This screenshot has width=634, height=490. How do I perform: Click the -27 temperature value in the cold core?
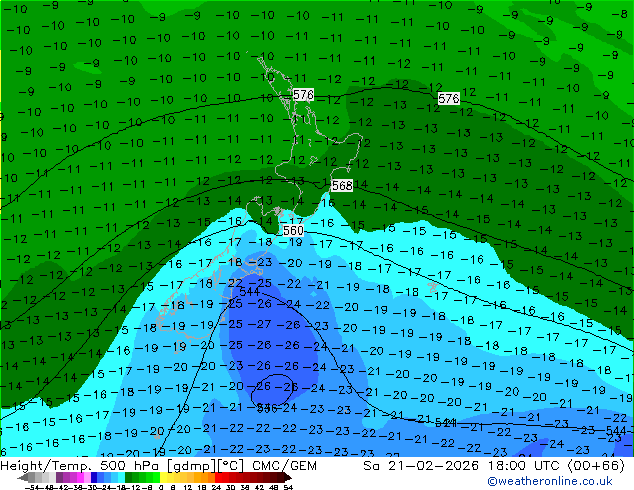pyautogui.click(x=258, y=324)
